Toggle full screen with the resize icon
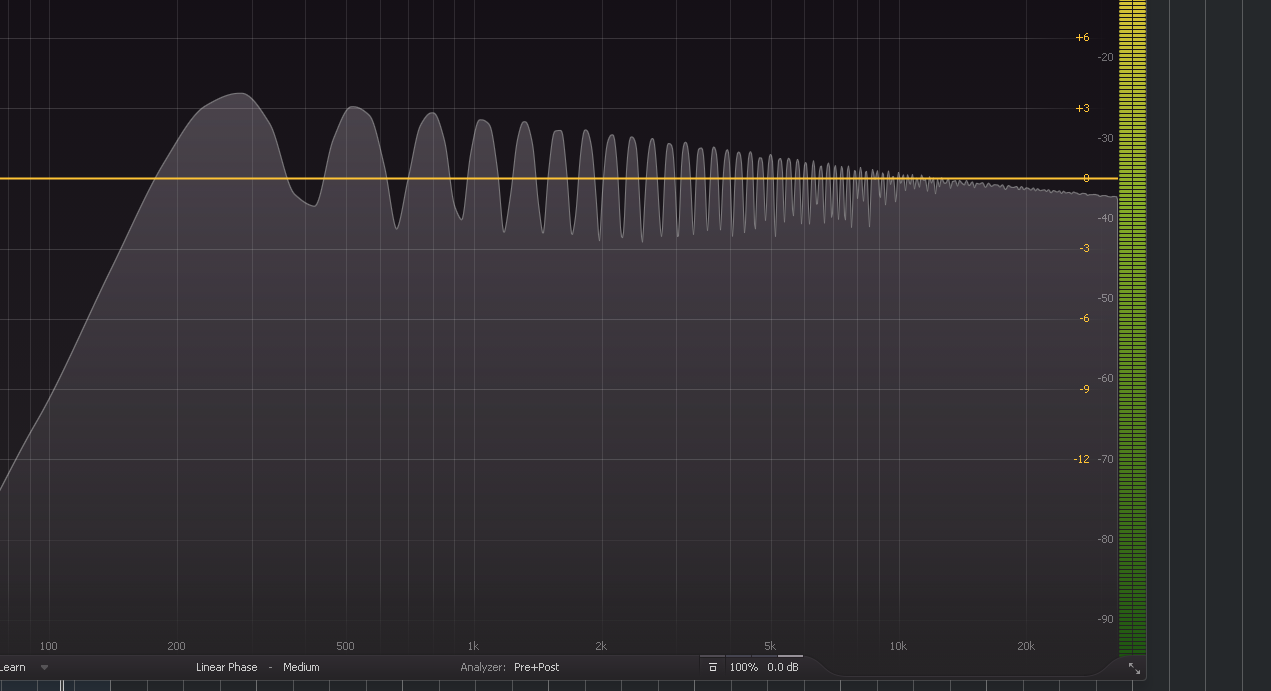The height and width of the screenshot is (691, 1271). point(1134,668)
